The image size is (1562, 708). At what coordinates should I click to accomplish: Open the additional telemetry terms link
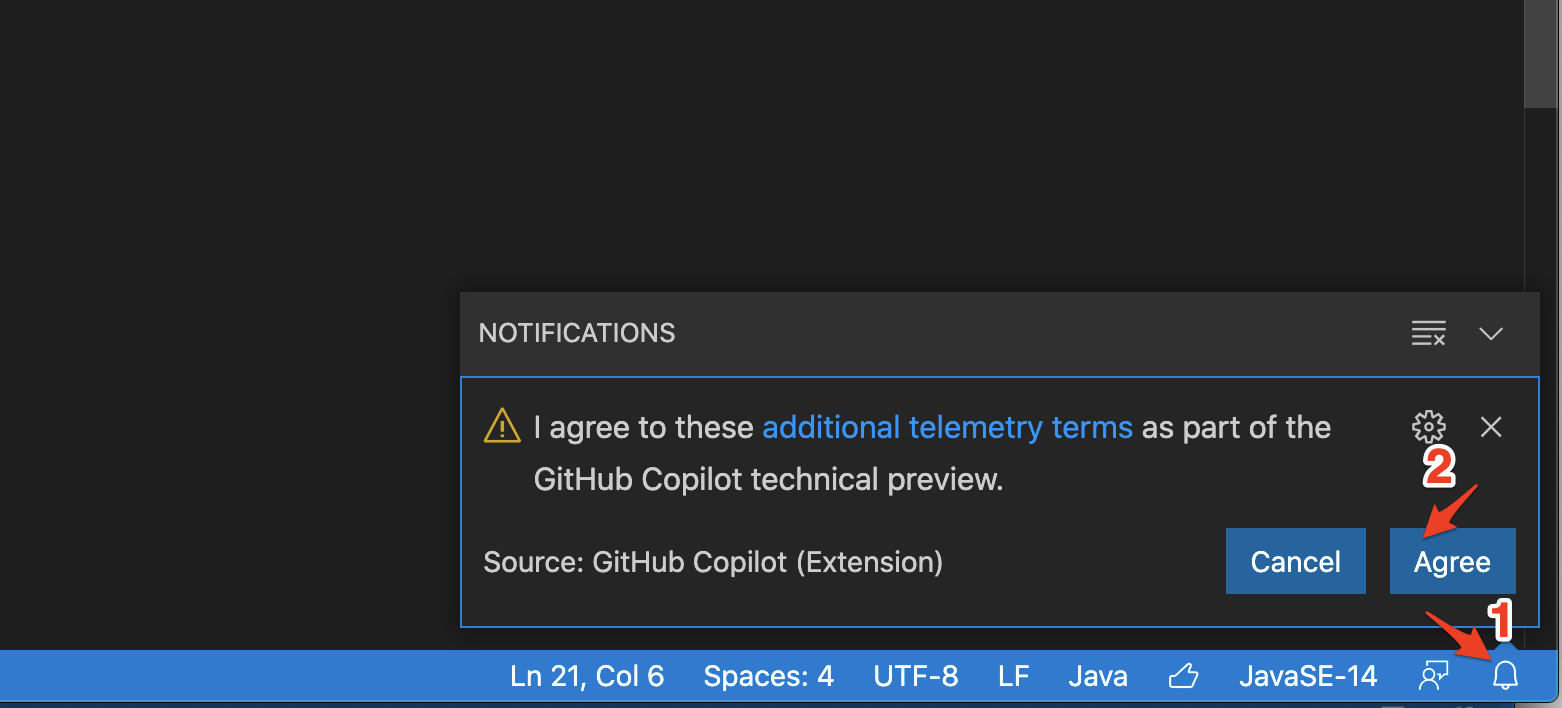tap(947, 427)
